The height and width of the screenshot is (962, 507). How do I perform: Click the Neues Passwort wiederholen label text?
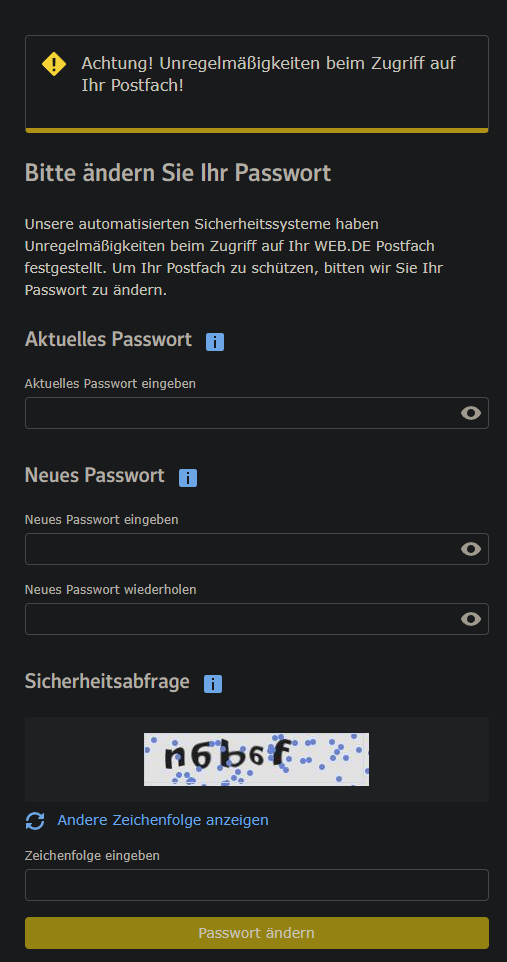click(x=110, y=590)
